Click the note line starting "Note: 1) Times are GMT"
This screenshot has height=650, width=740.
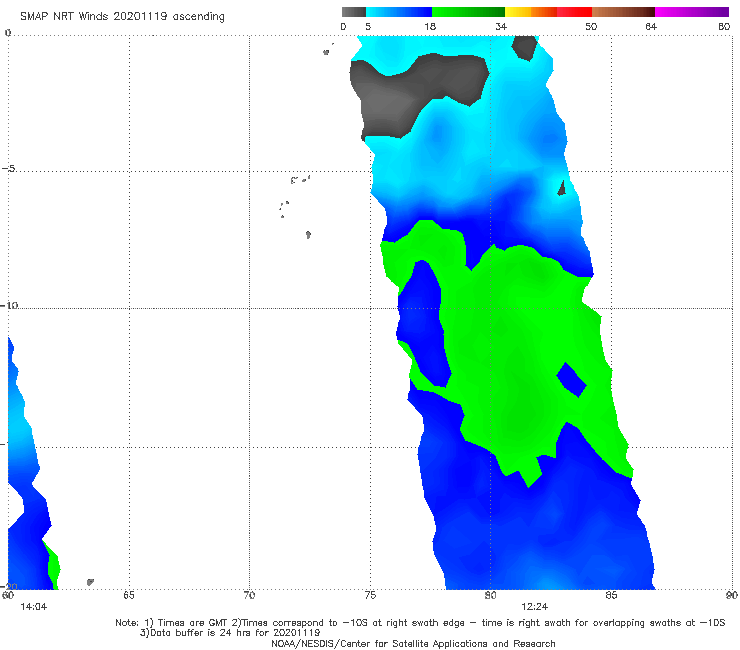pyautogui.click(x=420, y=623)
